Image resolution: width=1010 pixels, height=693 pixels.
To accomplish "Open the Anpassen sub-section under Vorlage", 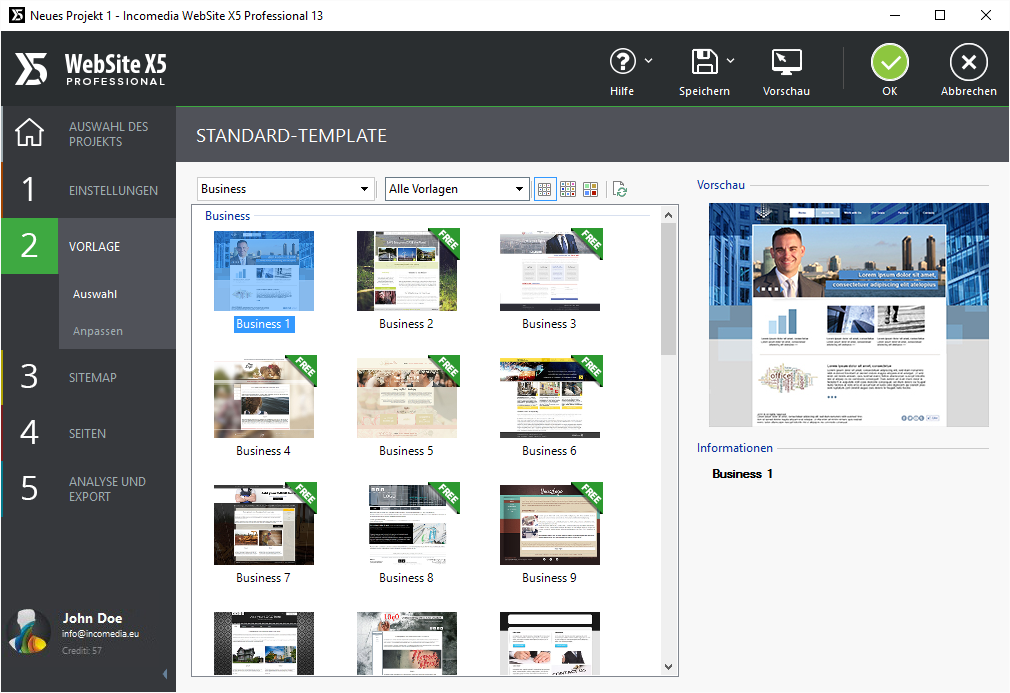I will pos(100,331).
